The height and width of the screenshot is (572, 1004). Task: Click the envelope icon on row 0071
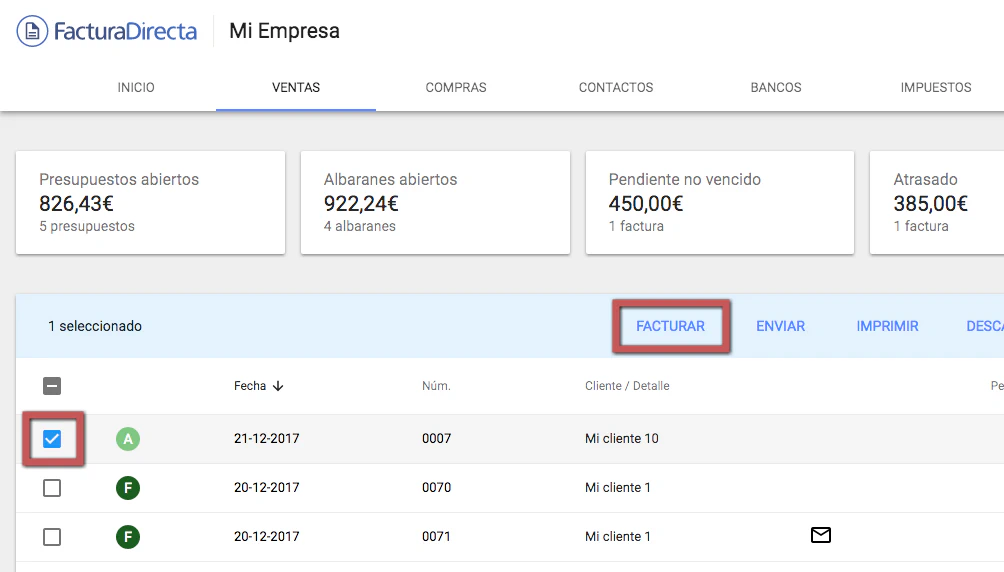820,536
